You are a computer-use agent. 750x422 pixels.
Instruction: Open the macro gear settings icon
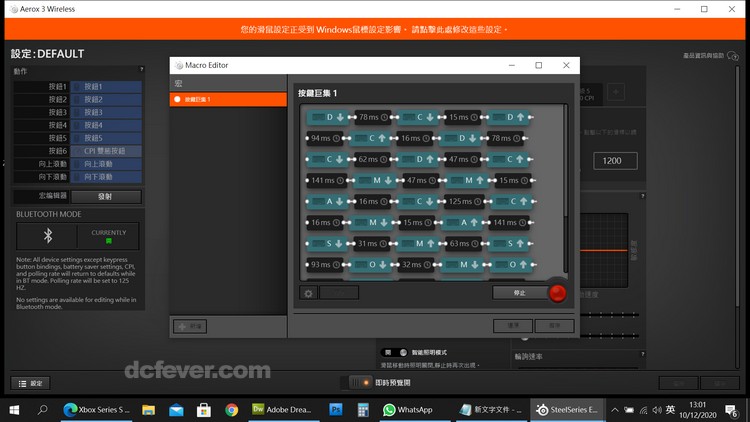pyautogui.click(x=309, y=293)
